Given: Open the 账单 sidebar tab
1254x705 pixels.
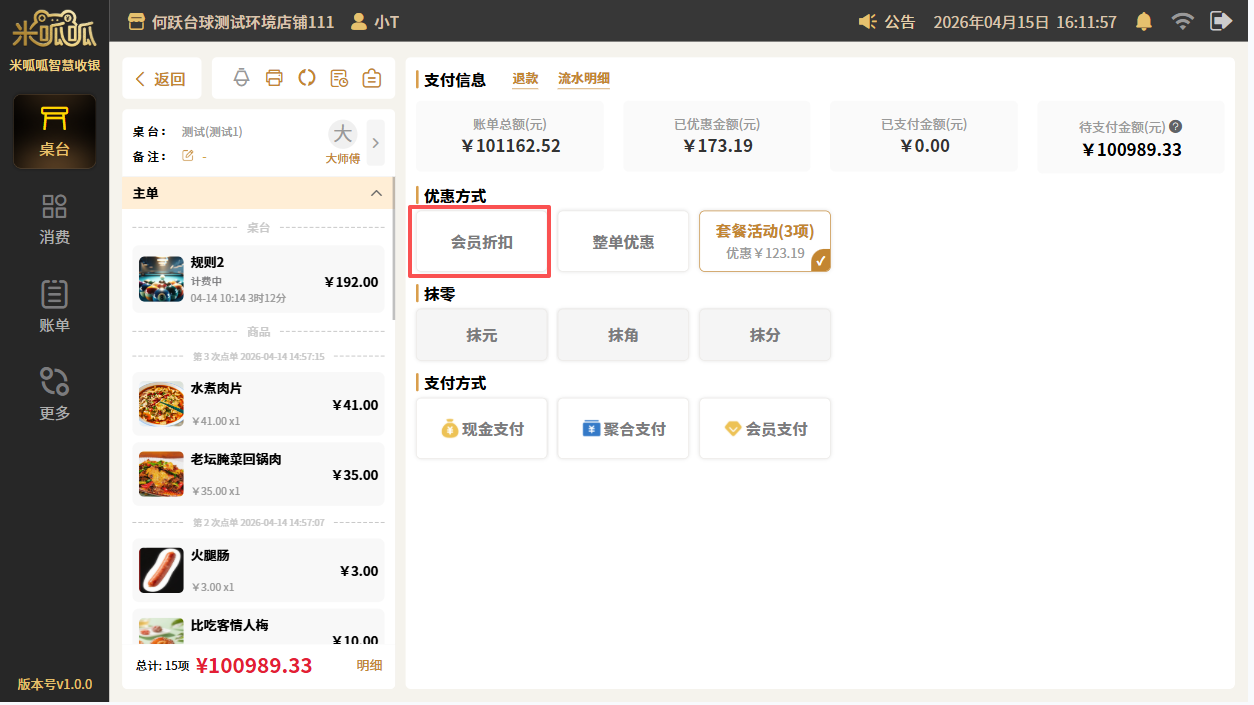Looking at the screenshot, I should pos(54,307).
